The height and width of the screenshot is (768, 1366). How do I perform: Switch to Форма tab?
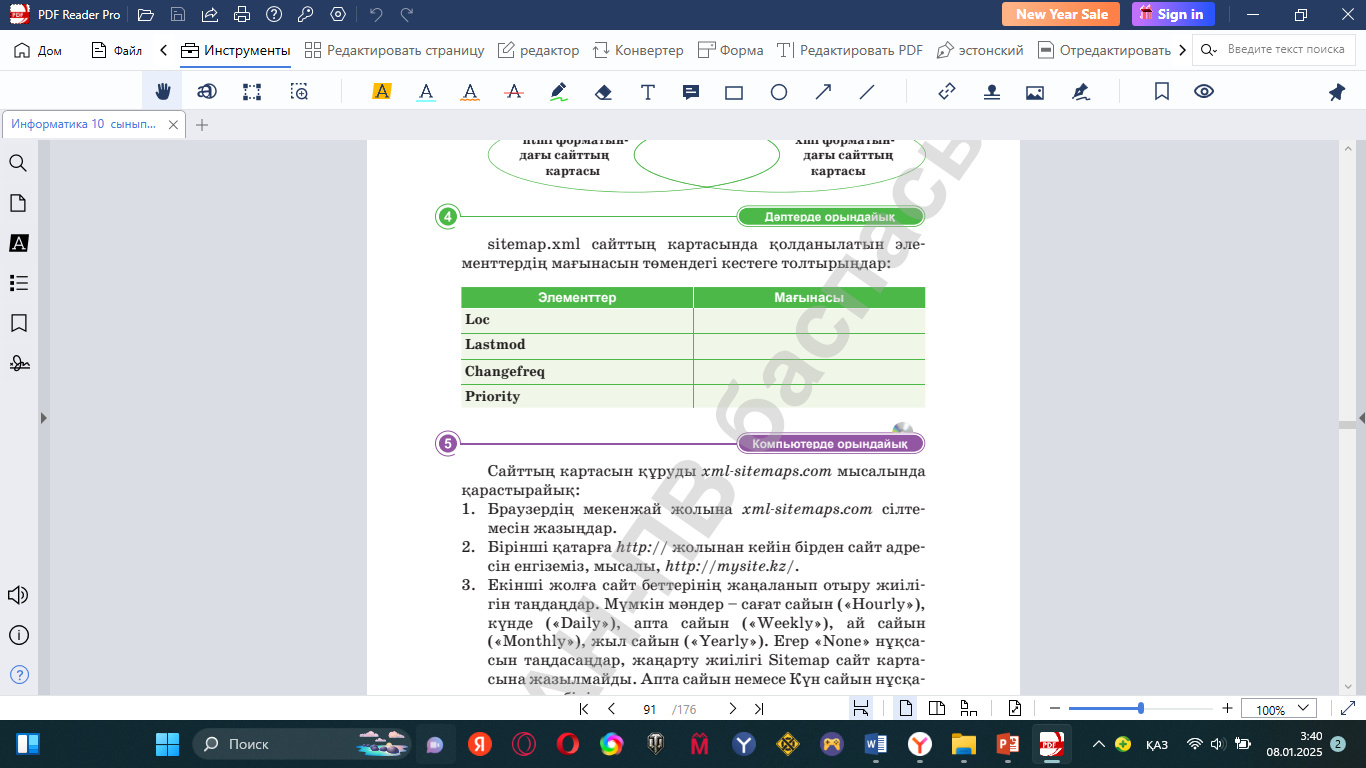pos(730,50)
